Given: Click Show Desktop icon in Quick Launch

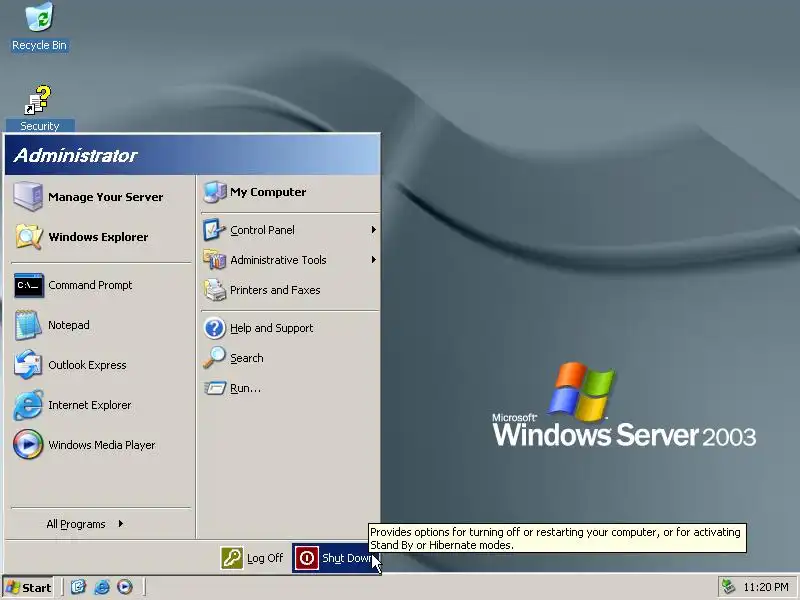Looking at the screenshot, I should [x=78, y=587].
